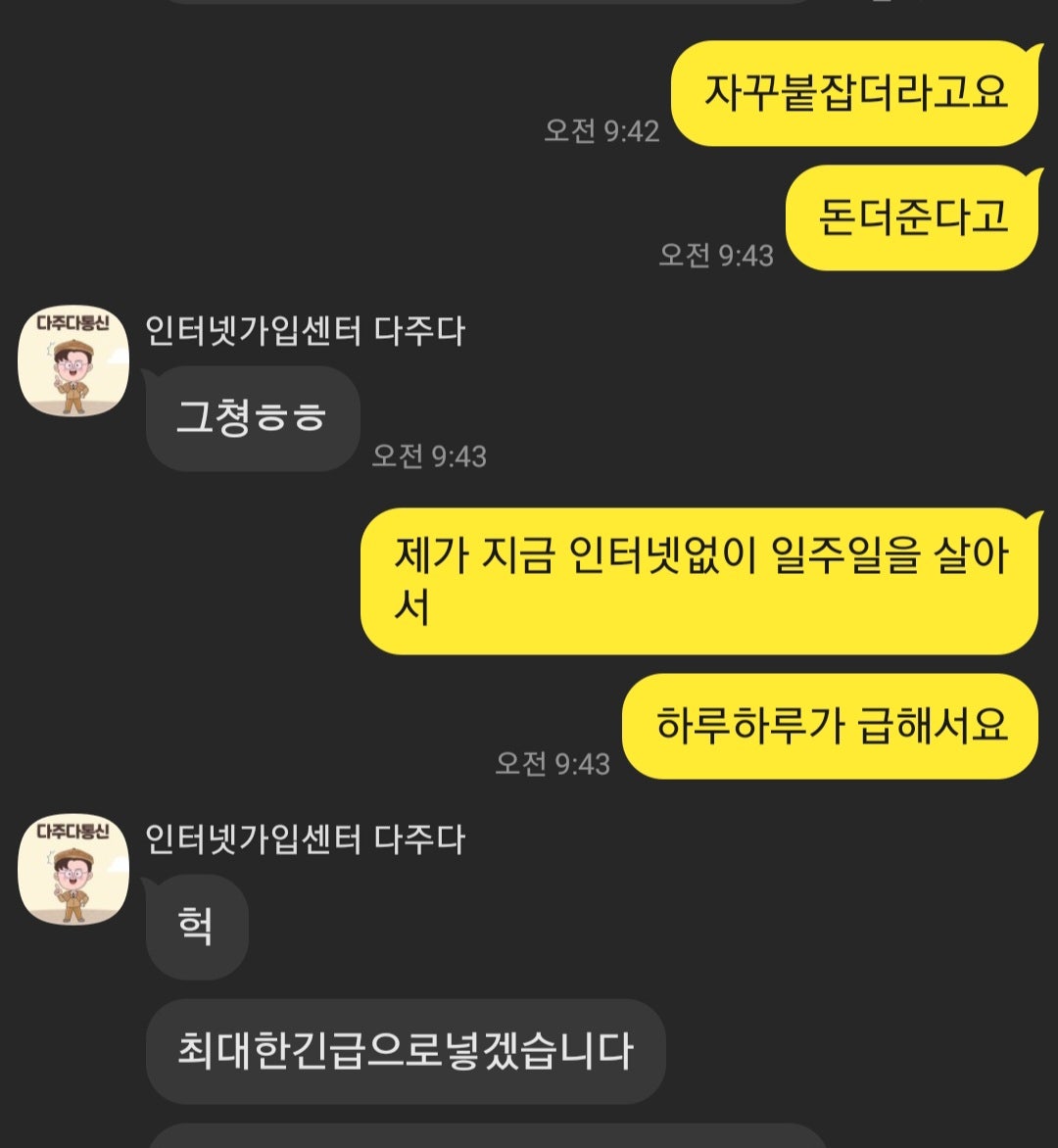Screen dimensions: 1058x1148
Task: Select the 제가 지금 인터넷없이 일주일을 message
Action: [700, 581]
